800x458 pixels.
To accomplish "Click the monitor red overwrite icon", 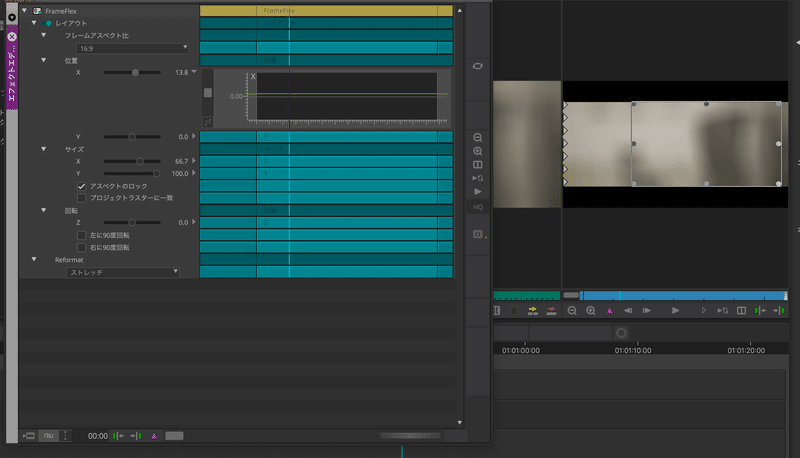I will (x=552, y=311).
